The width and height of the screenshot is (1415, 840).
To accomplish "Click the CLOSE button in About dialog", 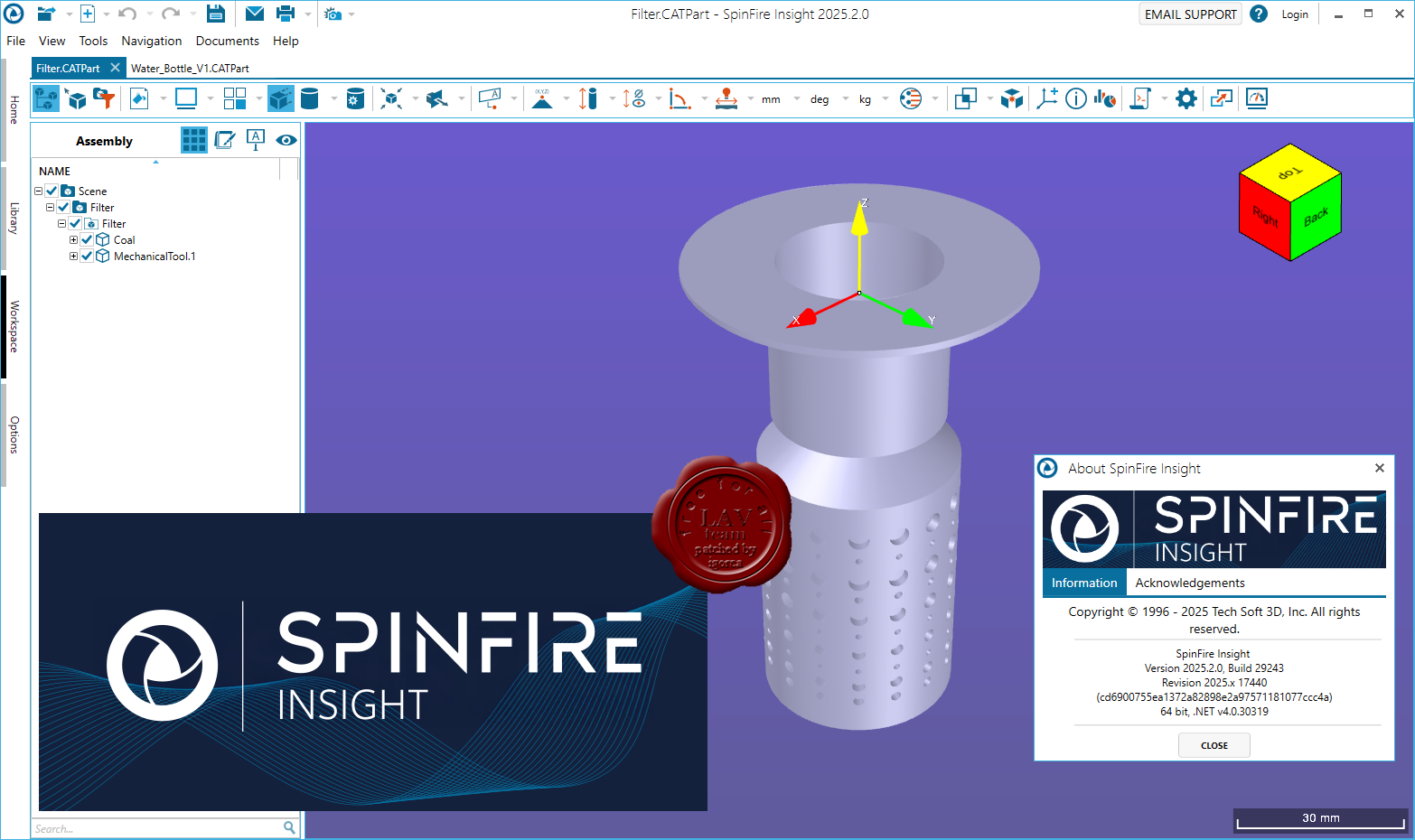I will click(1214, 745).
